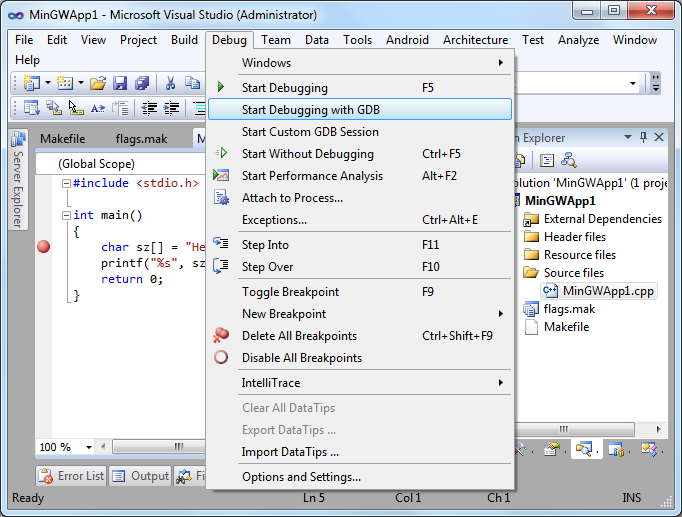Save the file with the floppy icon
The image size is (682, 517).
coord(120,83)
